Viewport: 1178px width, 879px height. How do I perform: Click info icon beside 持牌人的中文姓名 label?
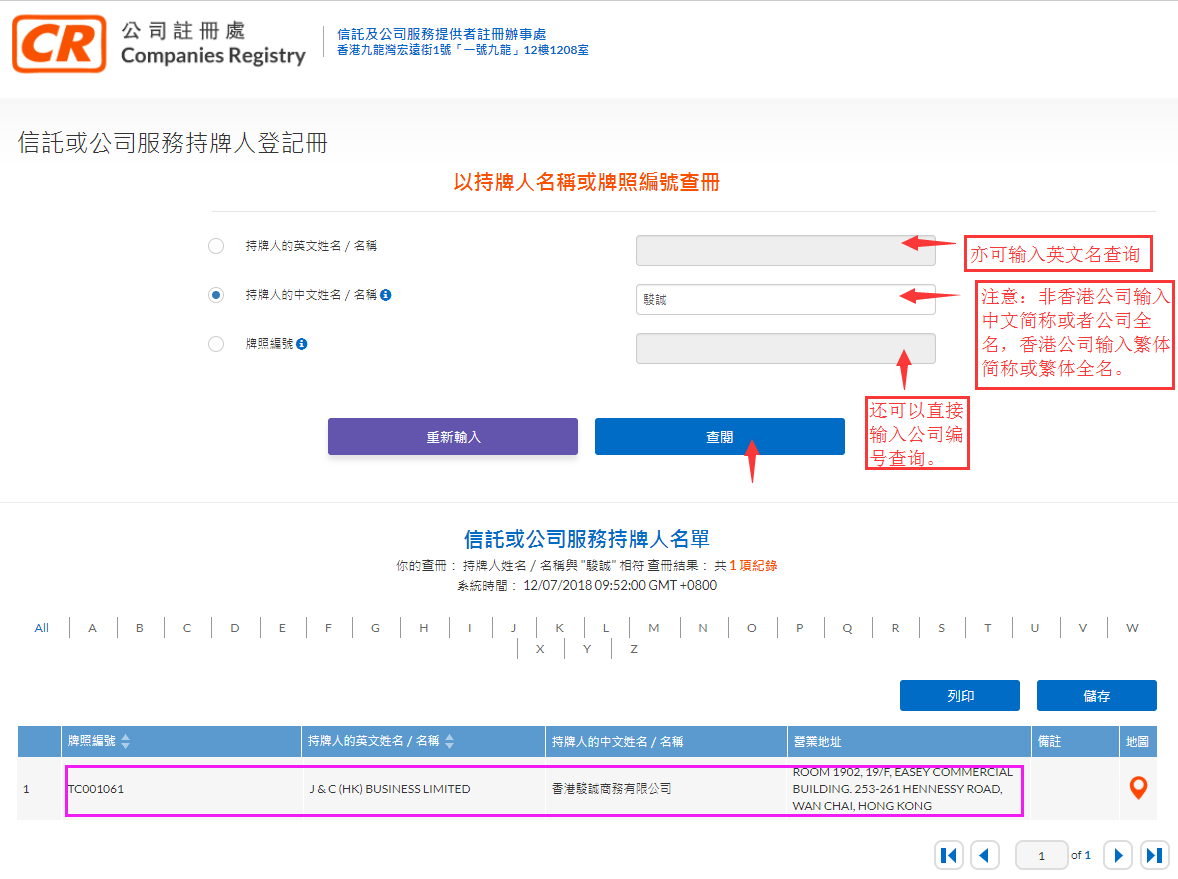[386, 295]
